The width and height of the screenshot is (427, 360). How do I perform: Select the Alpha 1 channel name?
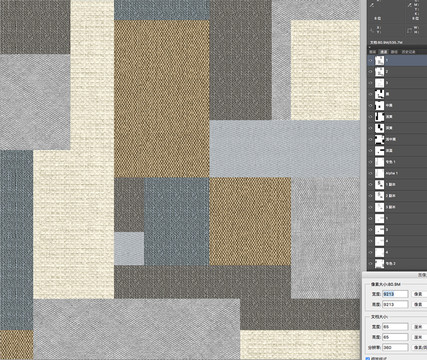pos(392,173)
